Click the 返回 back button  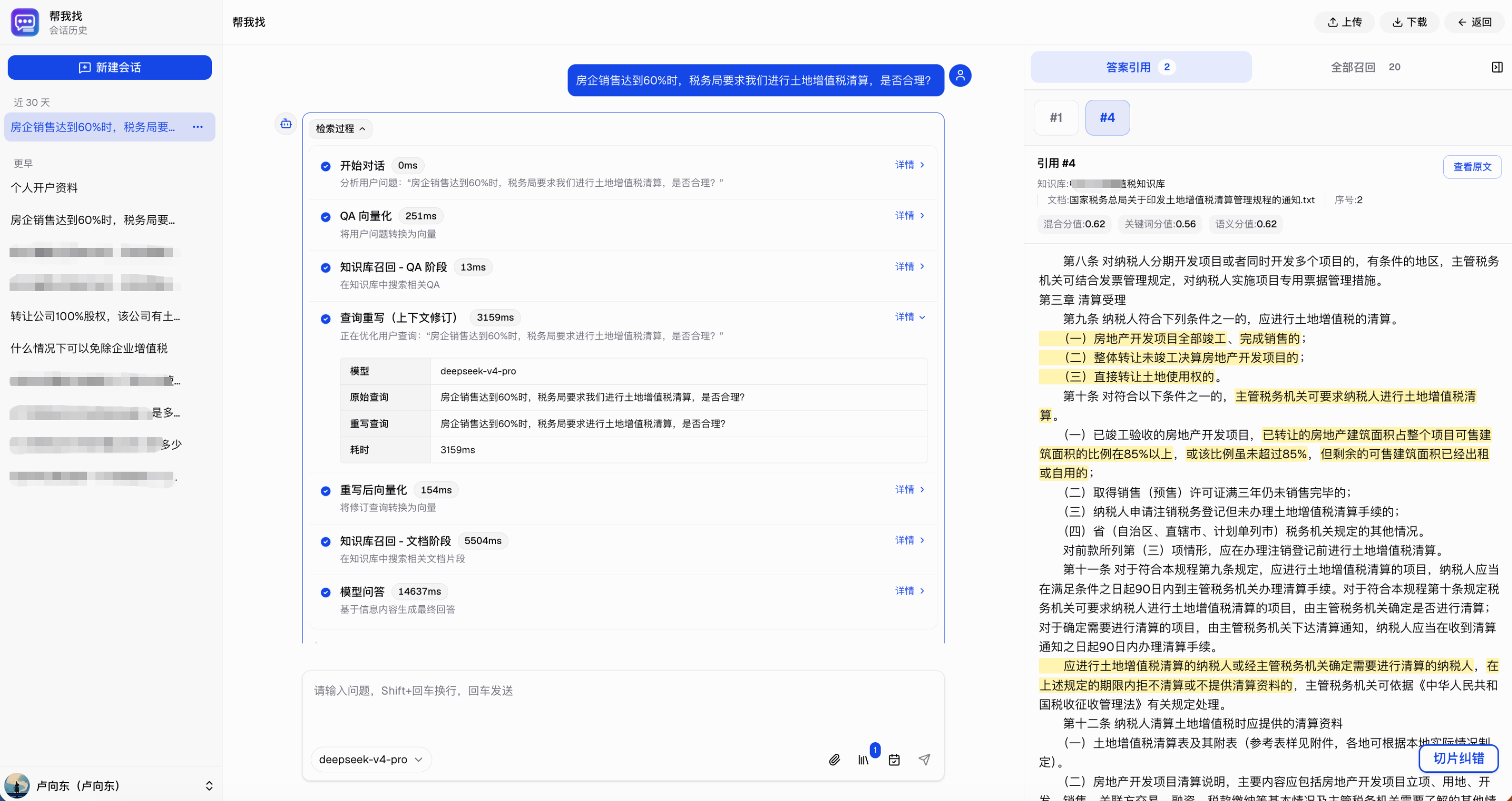tap(1474, 22)
